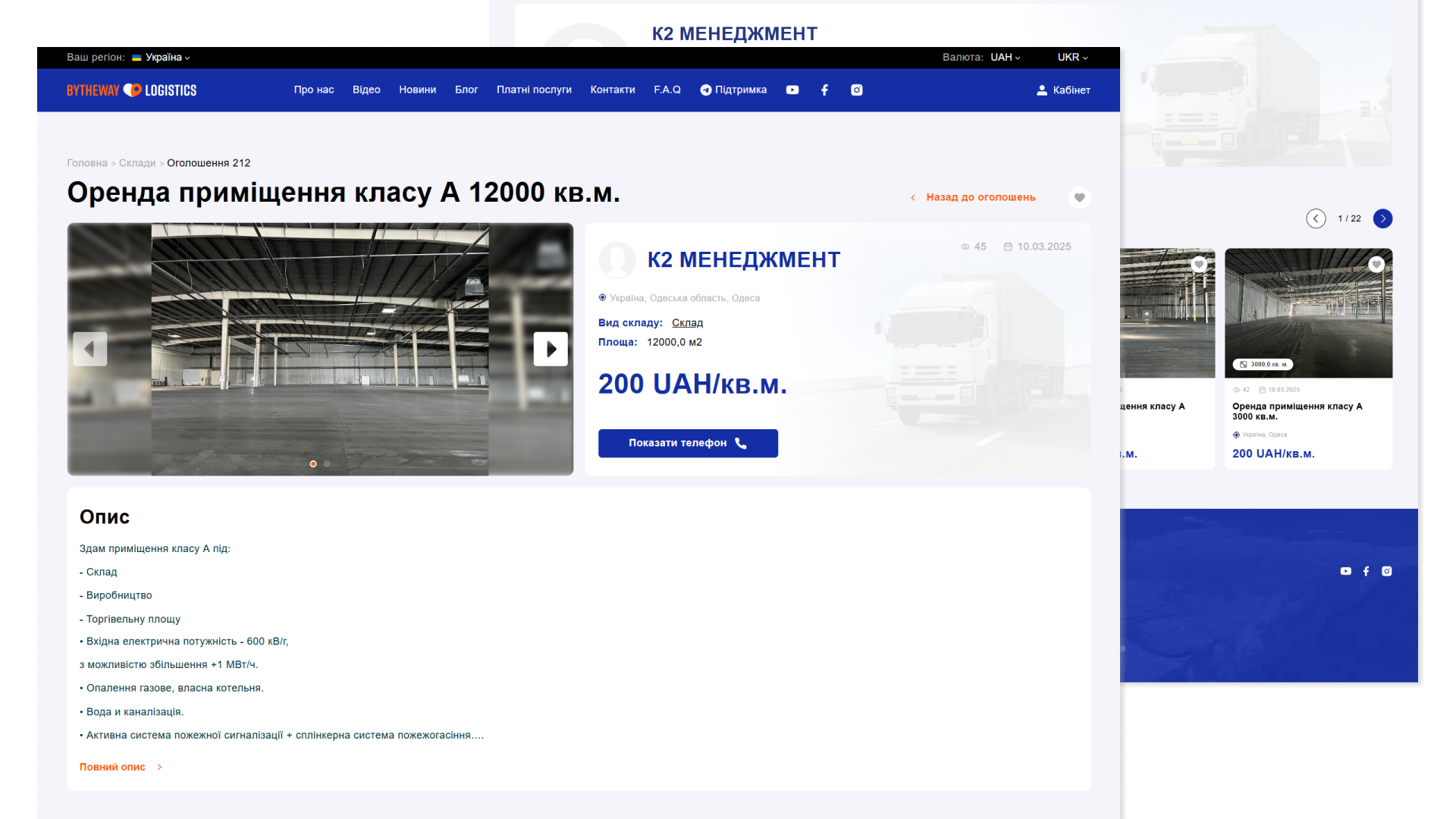Click Назад до оголошень link
1456x819 pixels.
981,198
